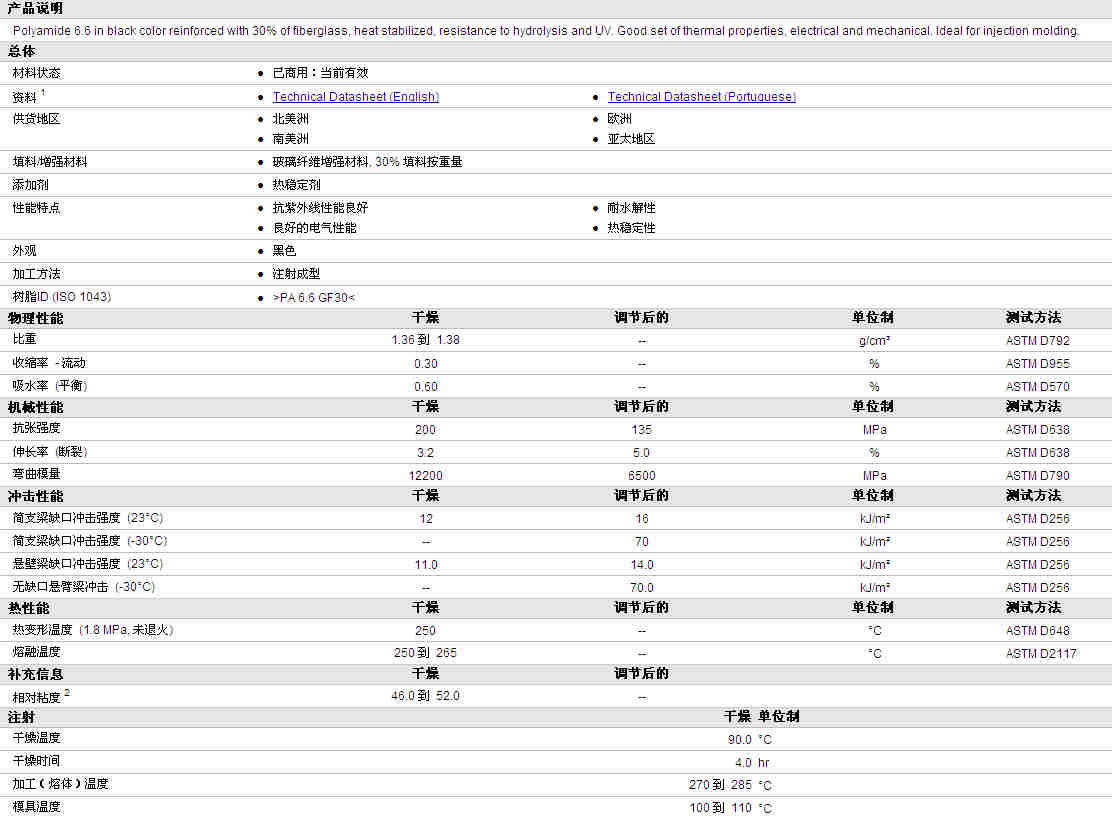Click the 'ASTM D792' test method cell
This screenshot has width=1112, height=818.
point(1038,341)
